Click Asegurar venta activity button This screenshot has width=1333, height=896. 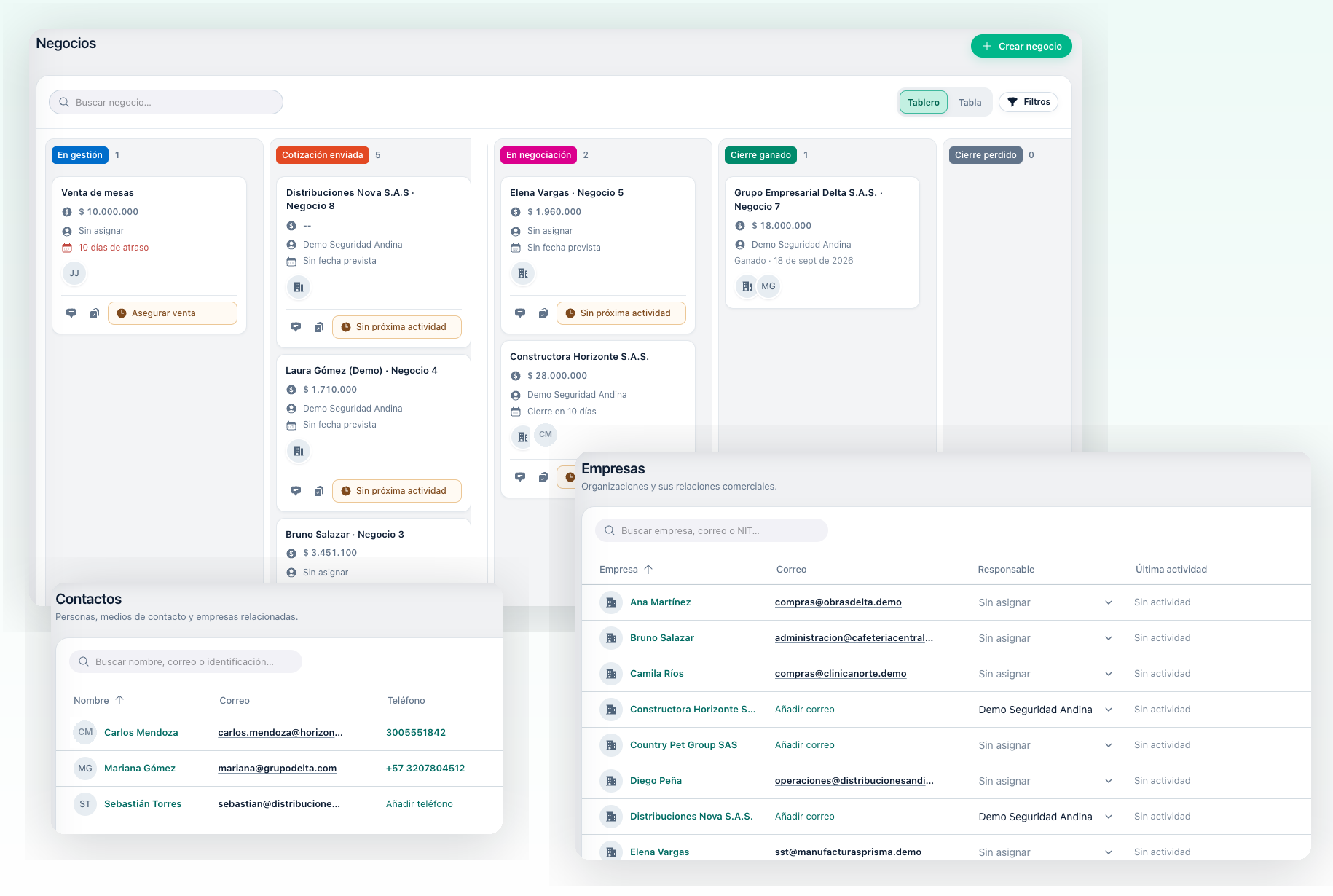pyautogui.click(x=173, y=313)
